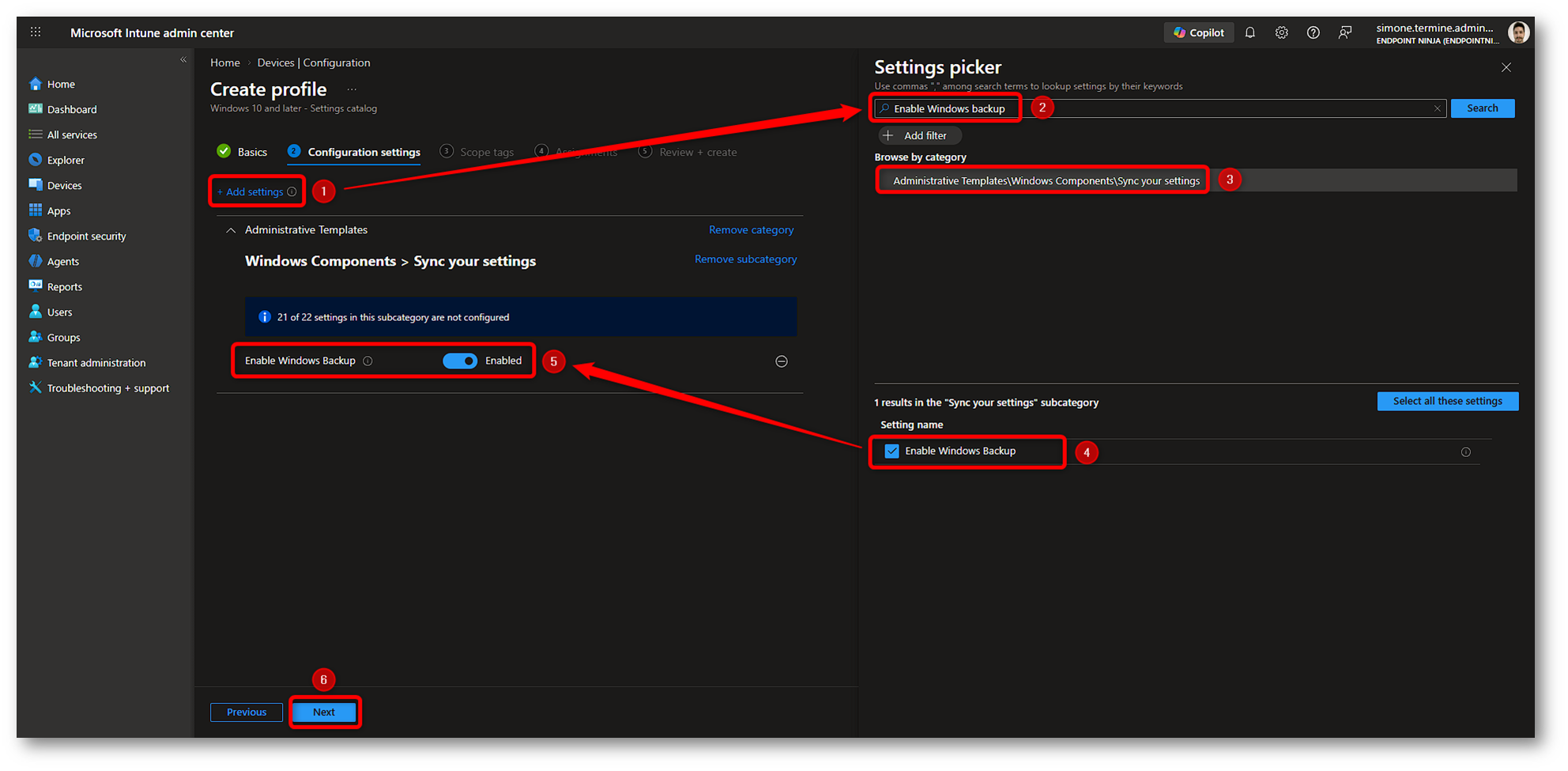Uncheck the Enable Windows Backup checkbox
This screenshot has height=771, width=1568.
(x=891, y=451)
